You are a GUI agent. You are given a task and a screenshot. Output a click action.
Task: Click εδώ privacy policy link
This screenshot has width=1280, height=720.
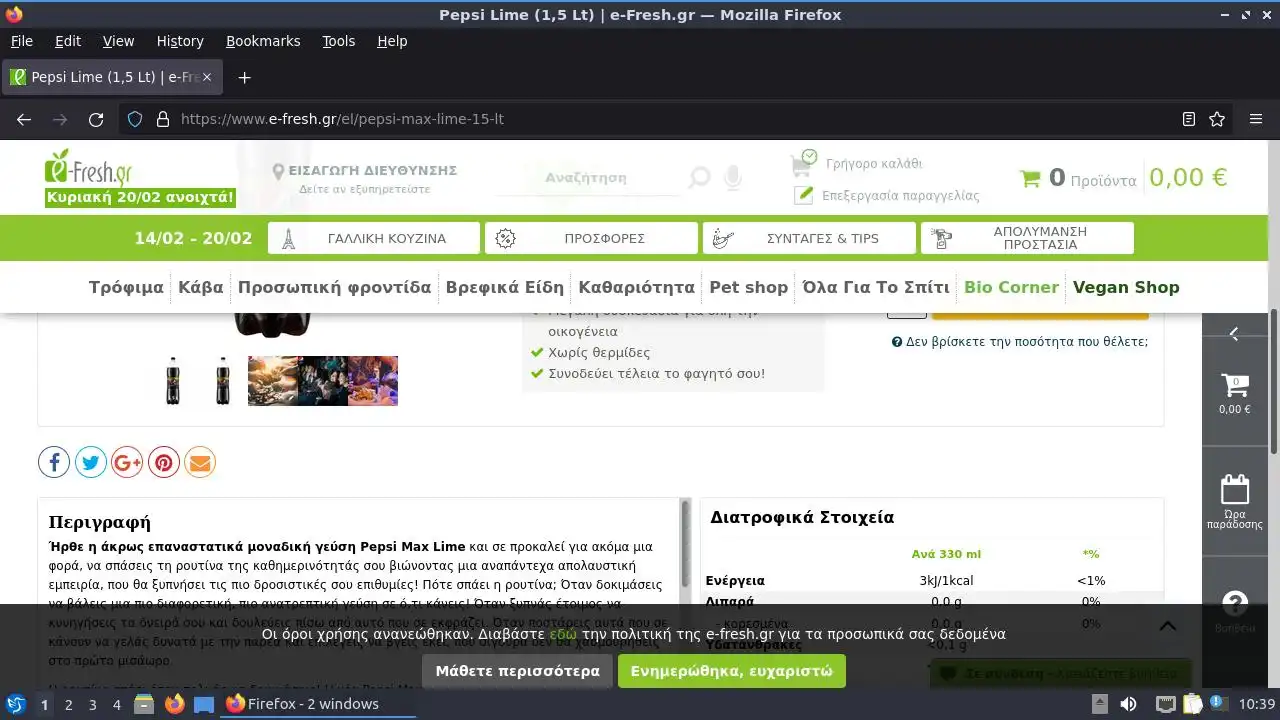[563, 634]
